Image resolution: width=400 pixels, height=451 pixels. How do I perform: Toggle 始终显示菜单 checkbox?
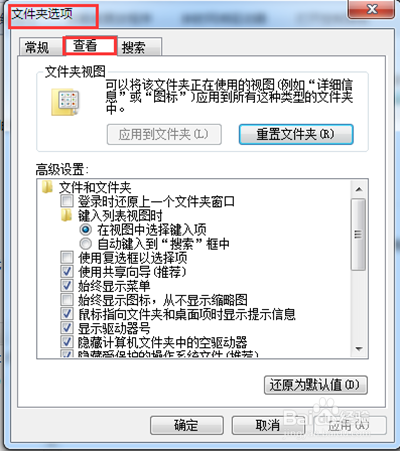(x=67, y=286)
